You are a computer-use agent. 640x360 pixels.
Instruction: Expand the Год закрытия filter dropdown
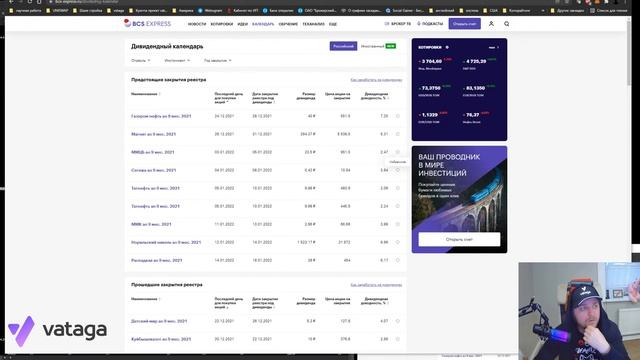pyautogui.click(x=218, y=60)
